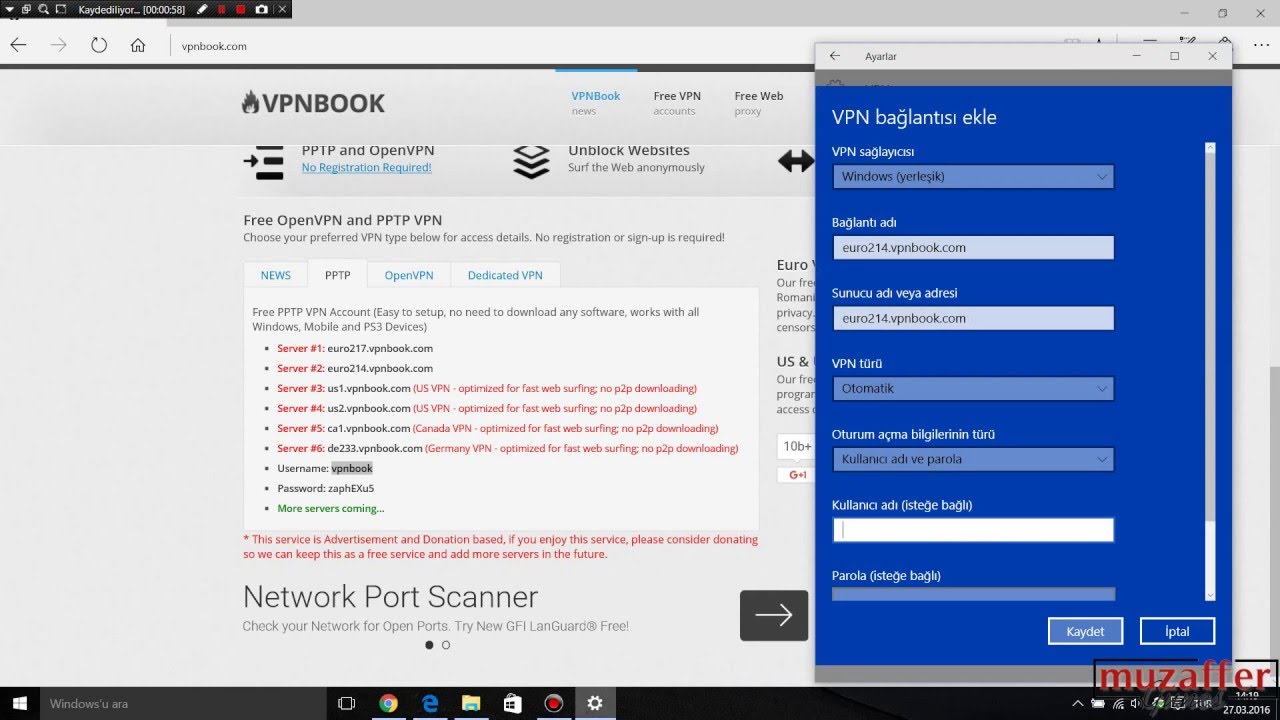This screenshot has width=1280, height=720.
Task: Click the Edge home button
Action: tap(138, 45)
